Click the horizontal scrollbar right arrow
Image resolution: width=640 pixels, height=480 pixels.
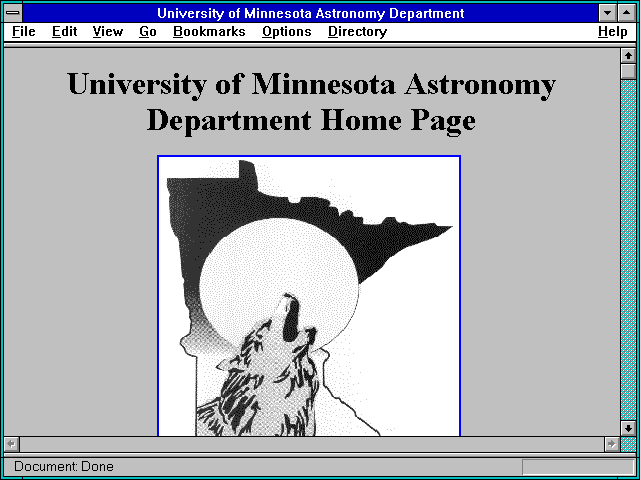(x=611, y=444)
